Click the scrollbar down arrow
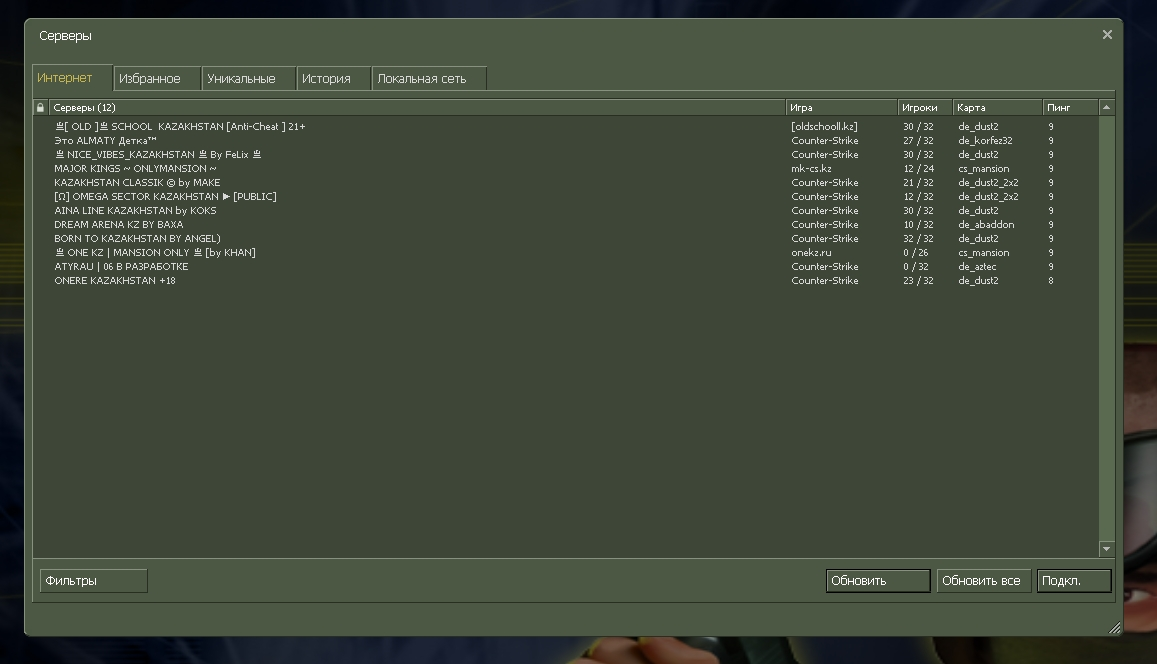1157x664 pixels. tap(1106, 549)
